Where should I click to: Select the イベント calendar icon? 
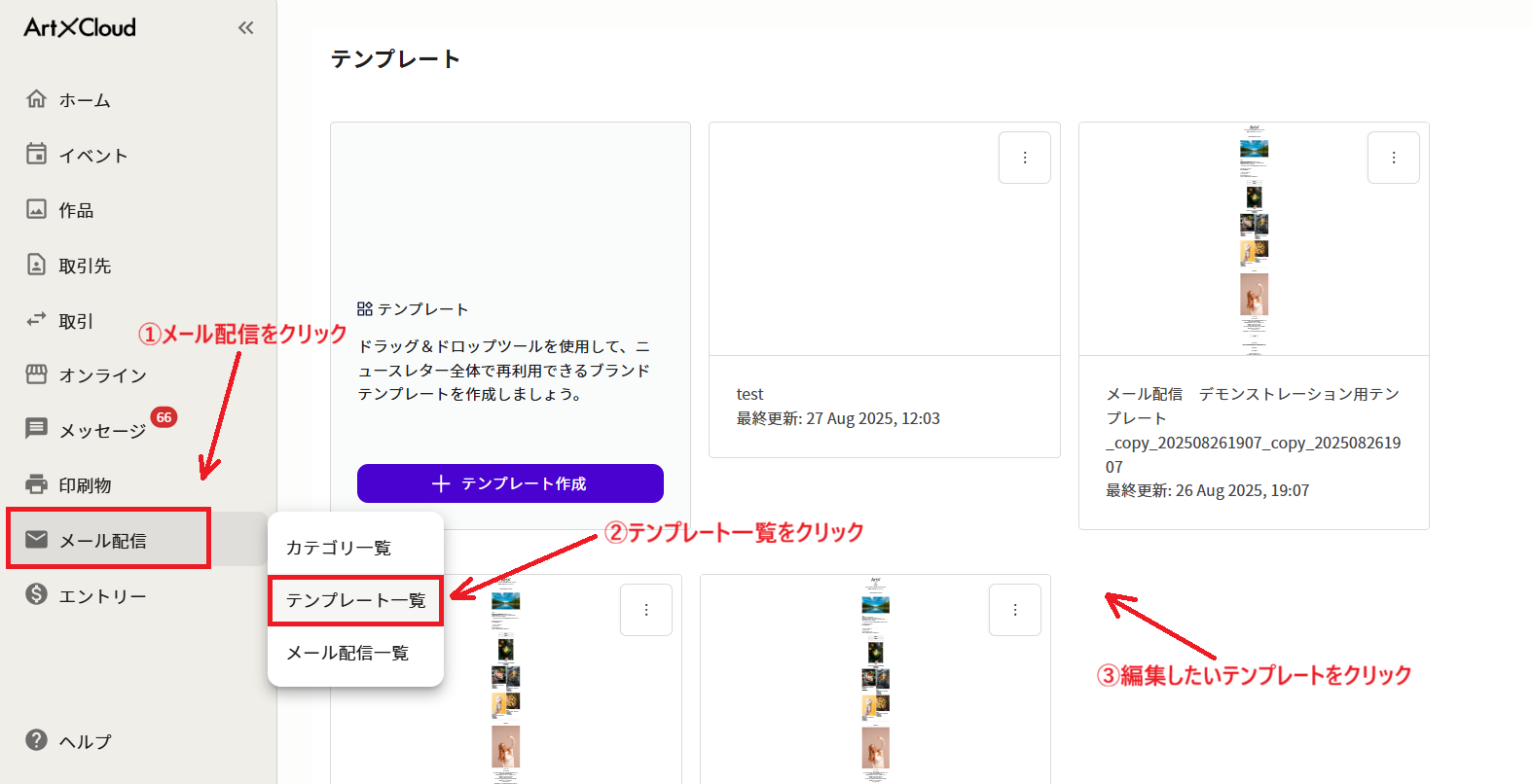pyautogui.click(x=36, y=154)
